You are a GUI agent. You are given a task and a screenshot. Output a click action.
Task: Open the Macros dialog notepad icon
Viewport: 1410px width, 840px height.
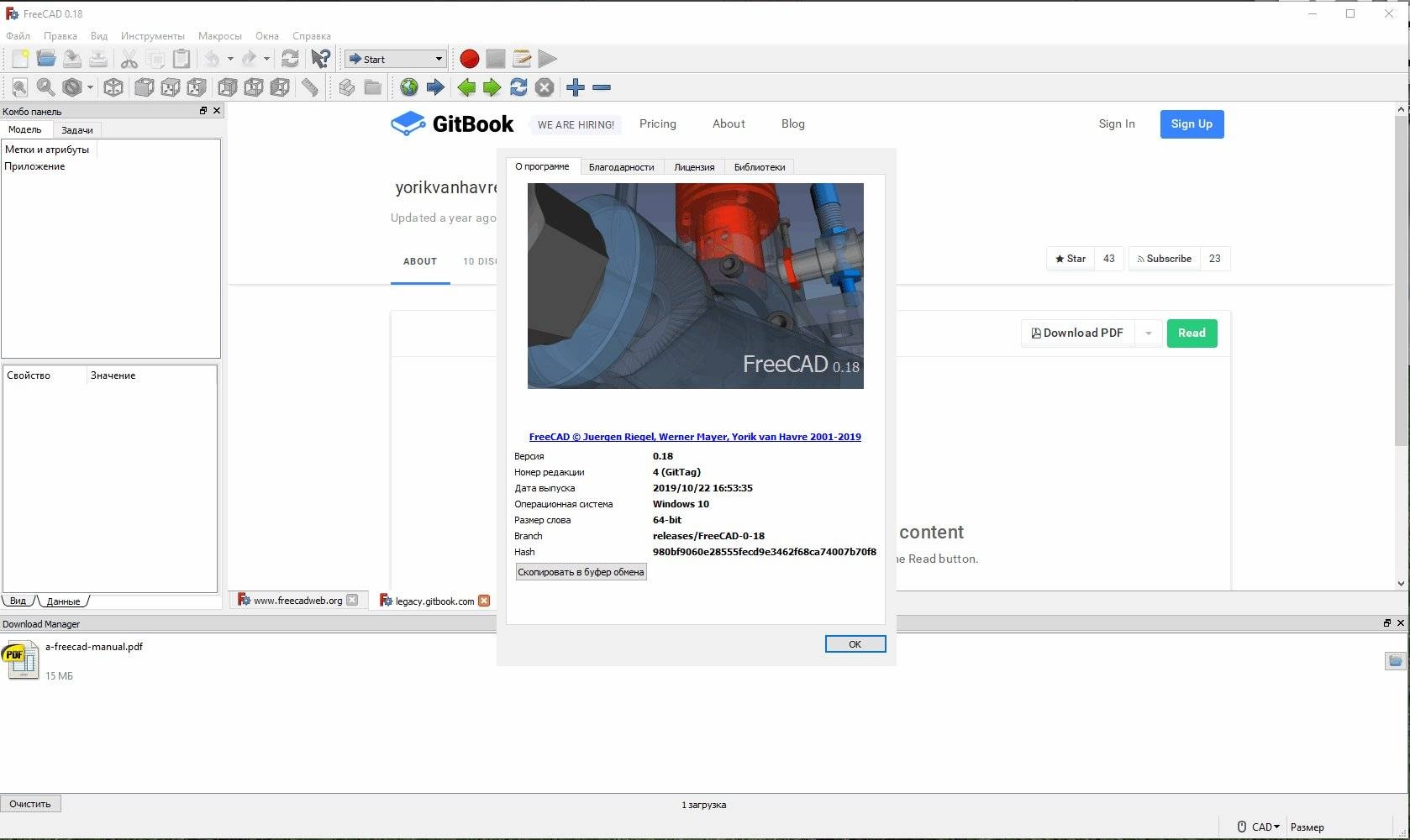522,59
